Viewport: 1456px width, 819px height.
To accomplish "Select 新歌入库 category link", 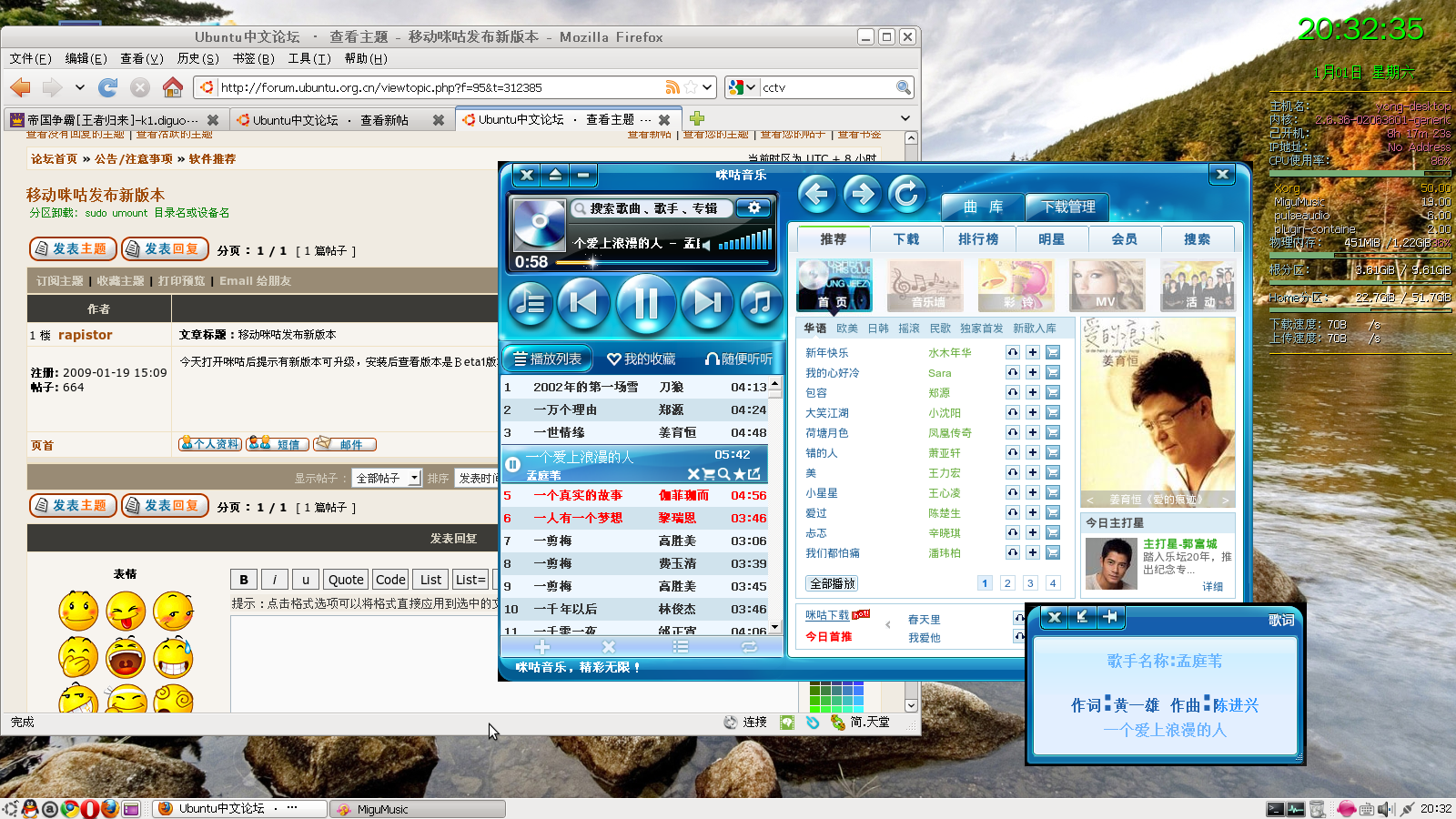I will pos(1035,329).
